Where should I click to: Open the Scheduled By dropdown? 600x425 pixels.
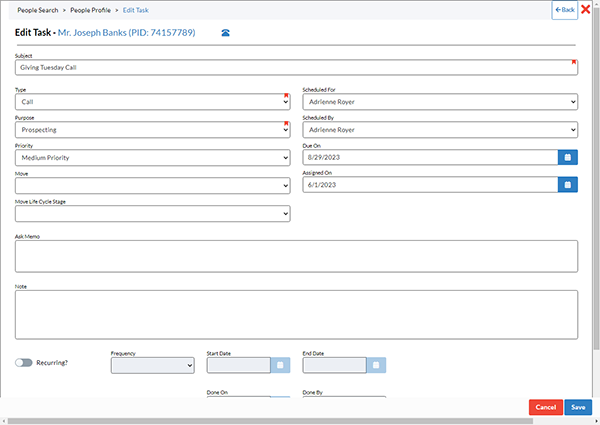[x=440, y=130]
